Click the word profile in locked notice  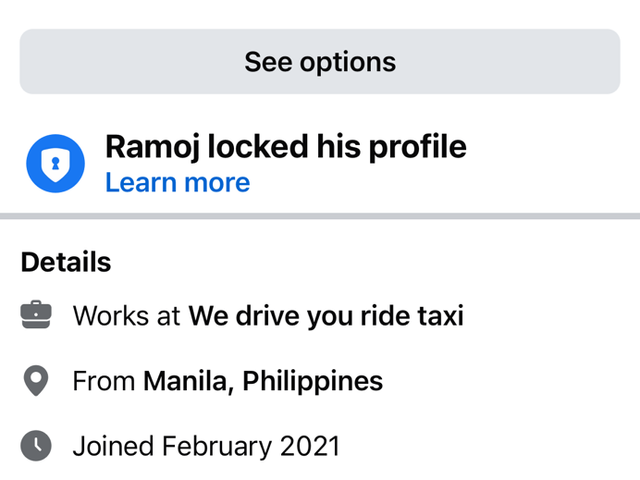tap(418, 147)
